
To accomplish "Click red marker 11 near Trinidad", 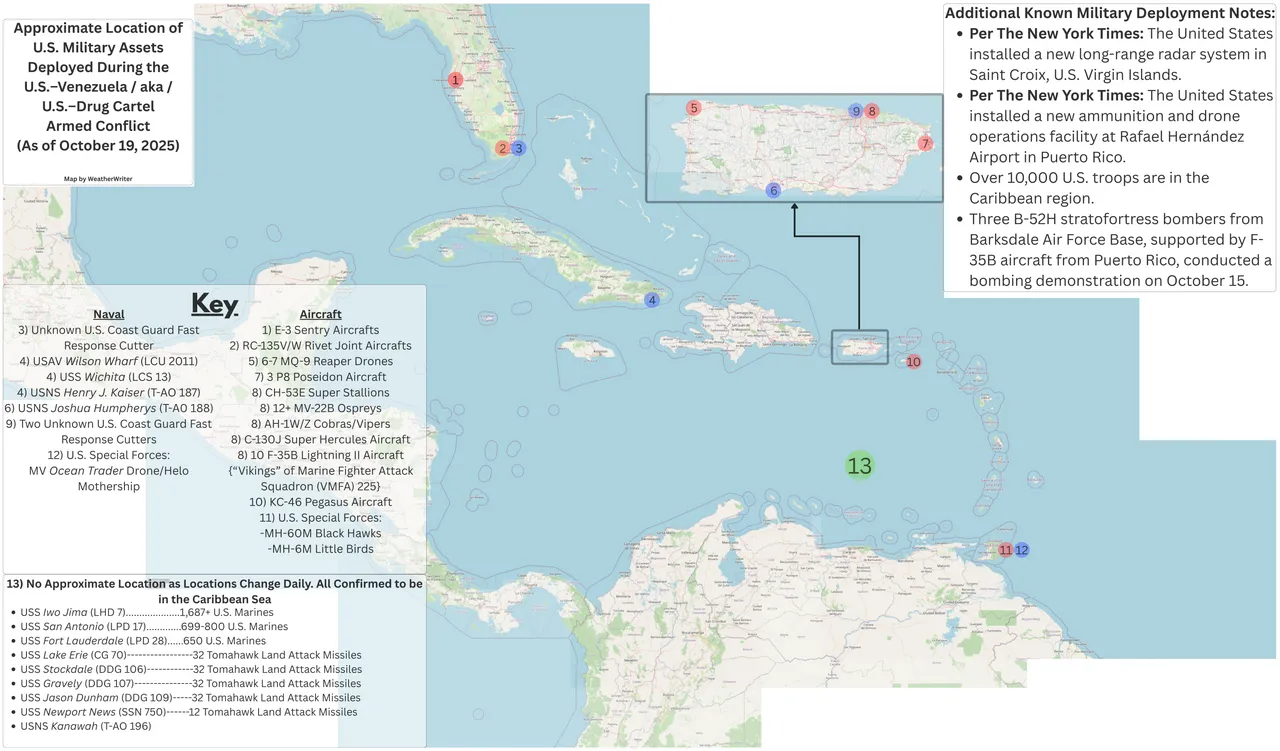I will point(1005,550).
